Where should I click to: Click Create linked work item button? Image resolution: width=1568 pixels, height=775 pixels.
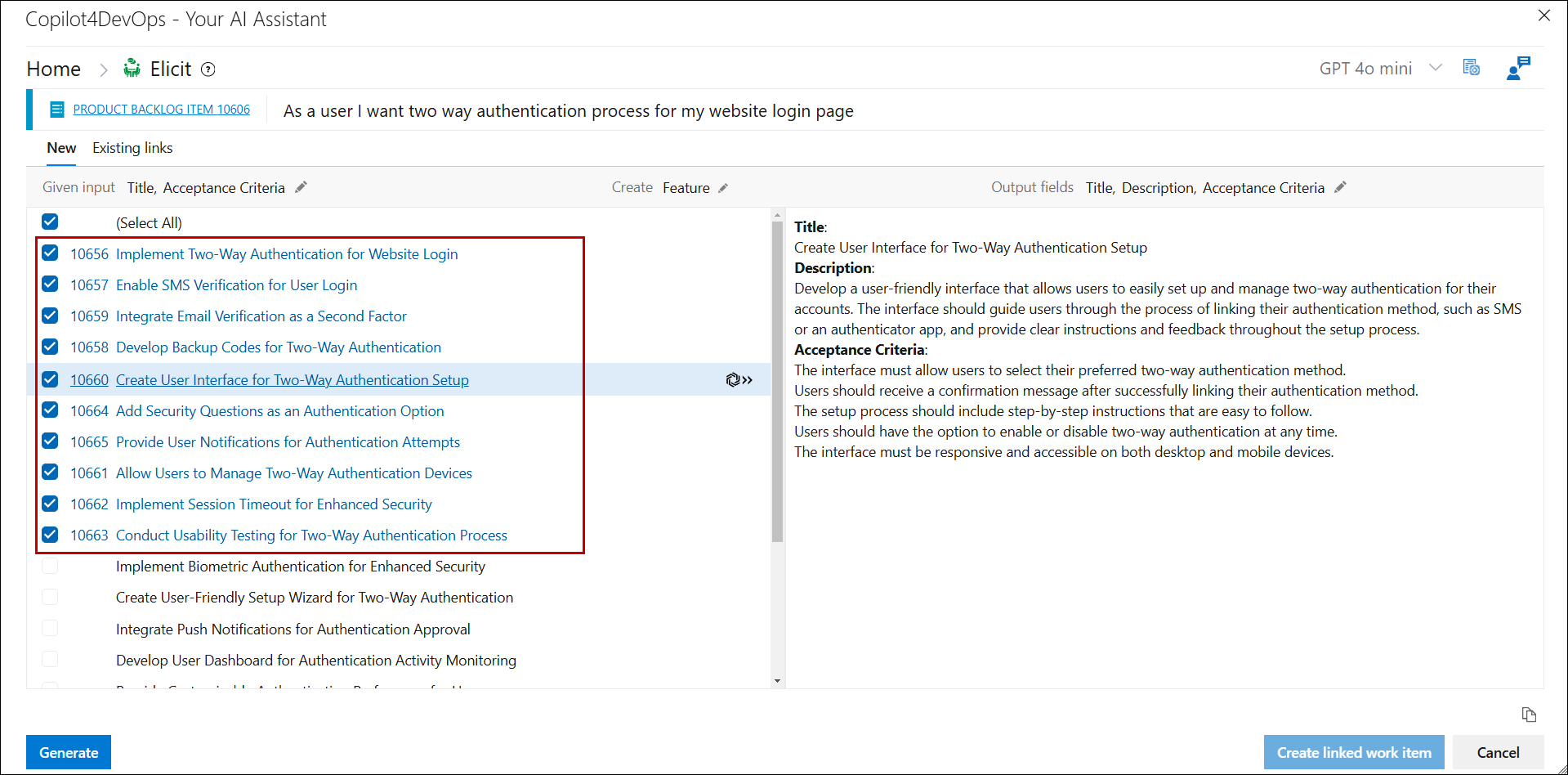tap(1354, 752)
